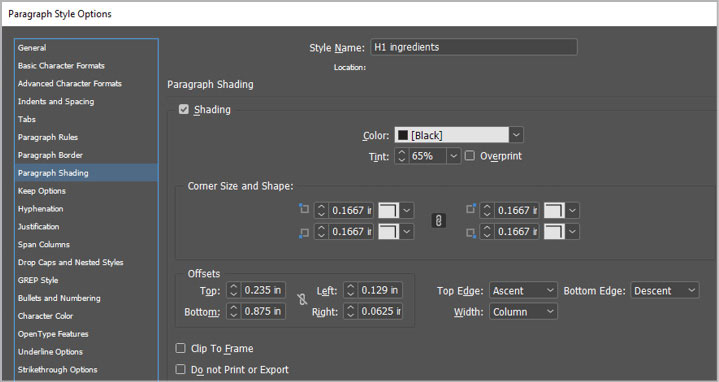Screen dimensions: 719x382
Task: Expand the Width Column dropdown
Action: pyautogui.click(x=523, y=312)
